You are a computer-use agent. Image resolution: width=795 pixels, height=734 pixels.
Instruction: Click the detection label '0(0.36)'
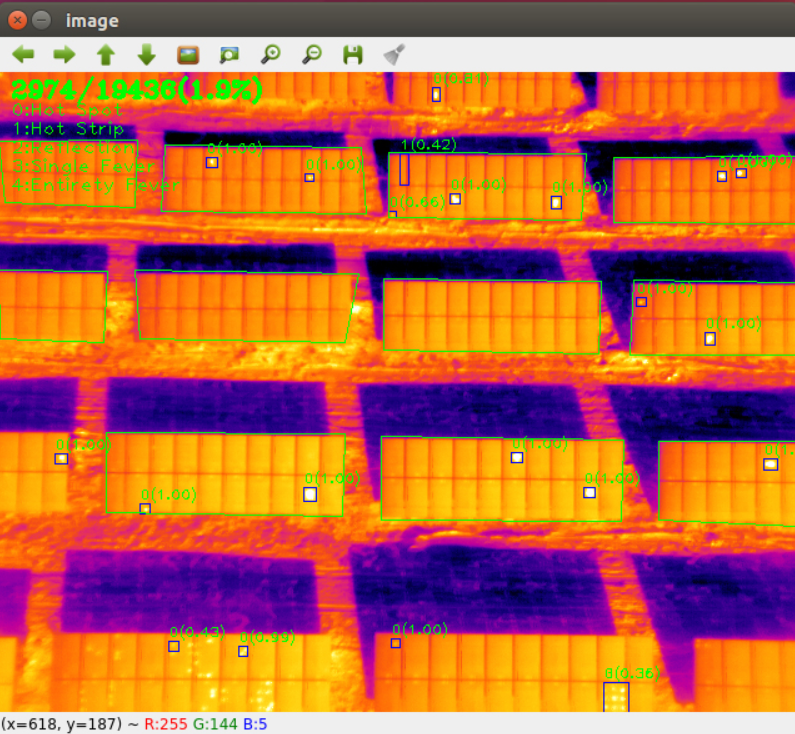click(633, 673)
